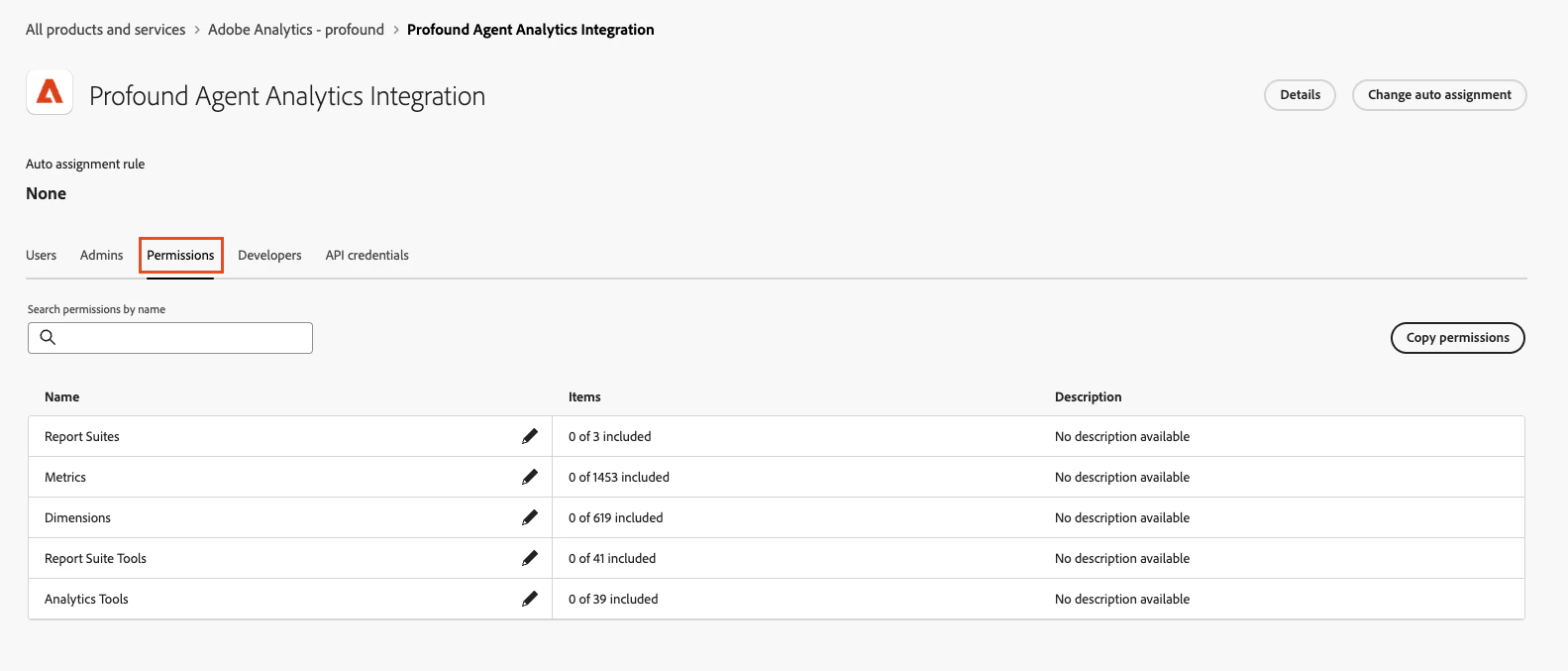Image resolution: width=1568 pixels, height=671 pixels.
Task: Focus the Search permissions by name field
Action: click(170, 338)
